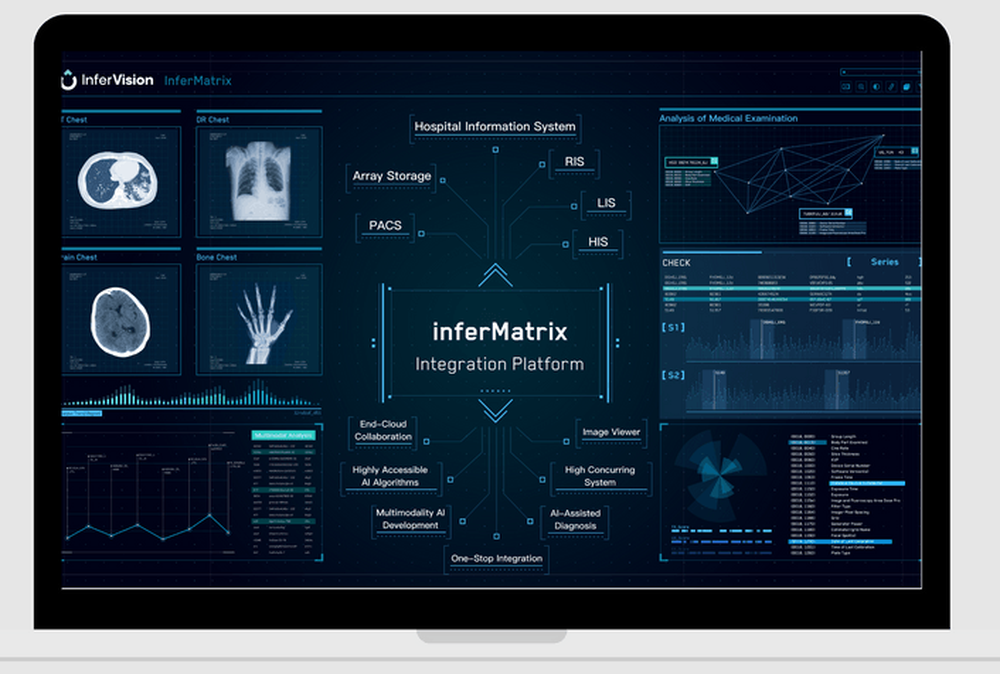The image size is (1000, 674).
Task: Select the CHECK tab
Action: click(676, 263)
